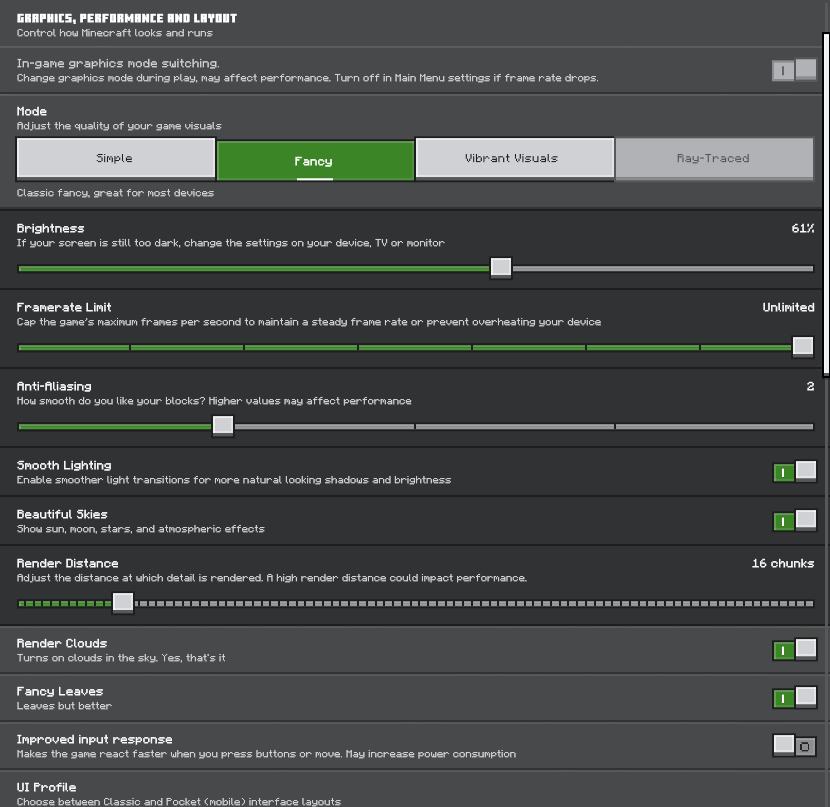Click 'Show sun, moon, stars' description text
Image resolution: width=830 pixels, height=807 pixels.
click(x=140, y=529)
